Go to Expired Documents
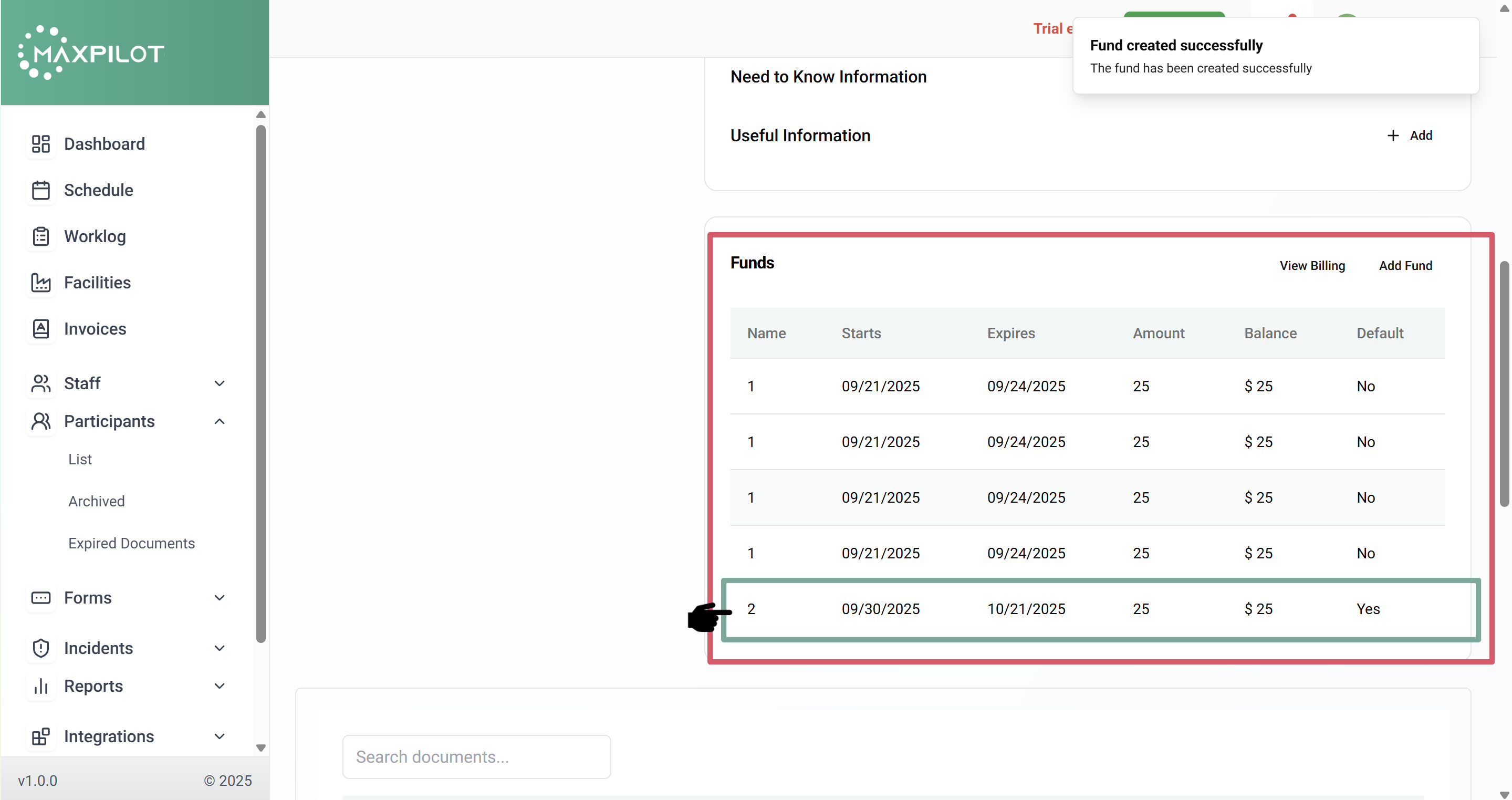This screenshot has width=1512, height=800. (131, 543)
